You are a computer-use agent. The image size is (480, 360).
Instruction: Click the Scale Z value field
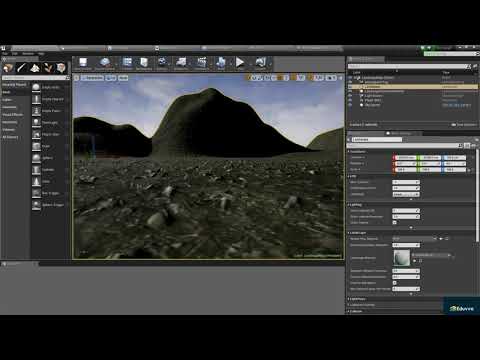click(x=454, y=170)
